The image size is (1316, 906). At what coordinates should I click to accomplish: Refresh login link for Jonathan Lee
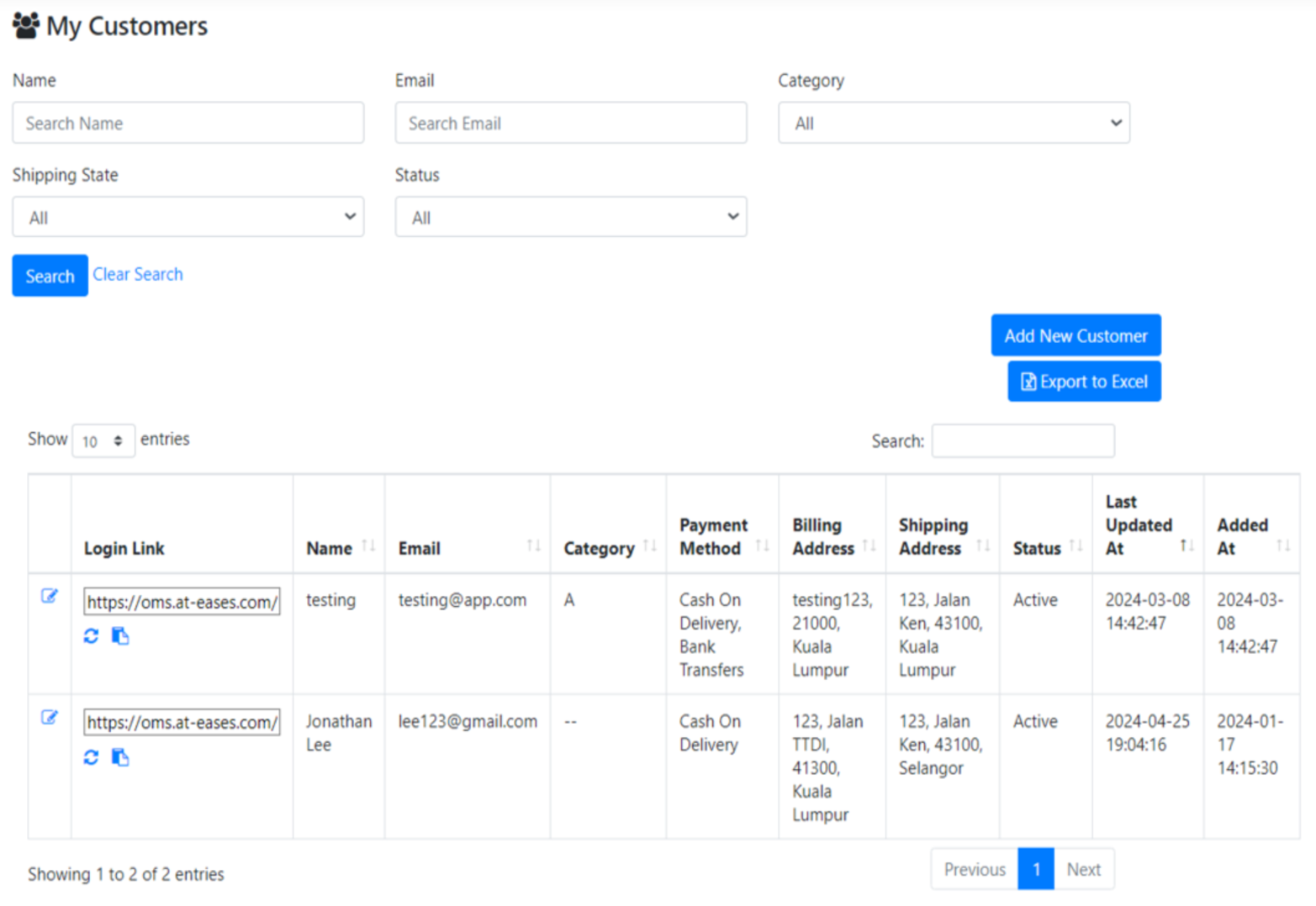pyautogui.click(x=91, y=757)
